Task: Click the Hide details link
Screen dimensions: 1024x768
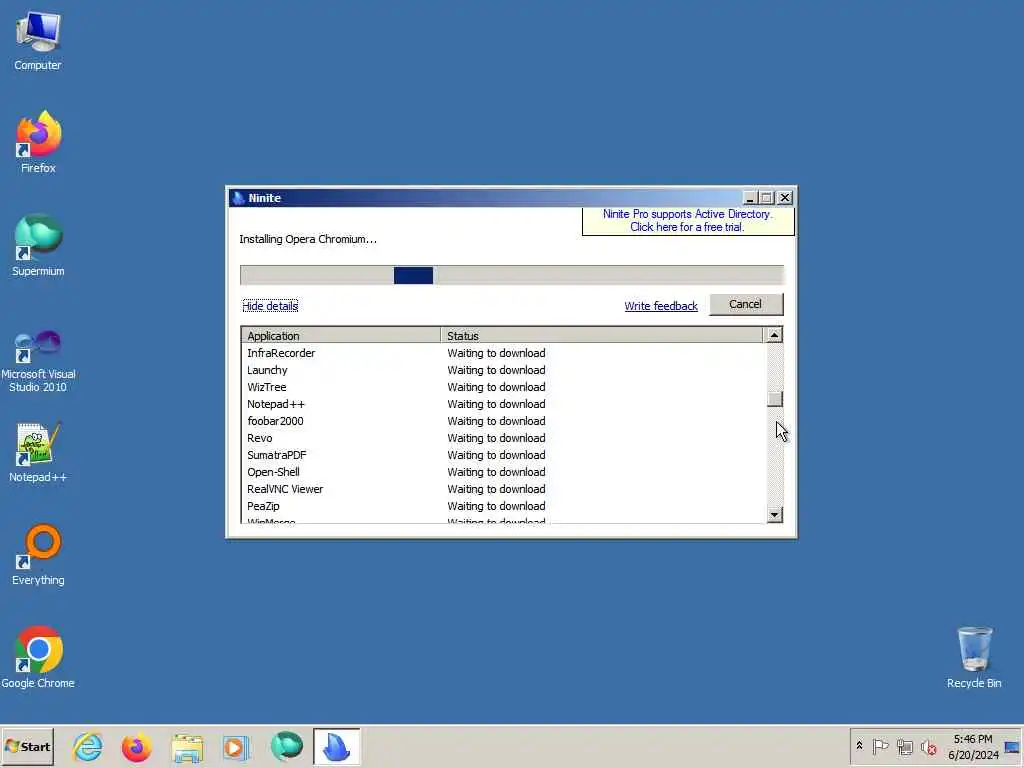Action: pos(270,306)
